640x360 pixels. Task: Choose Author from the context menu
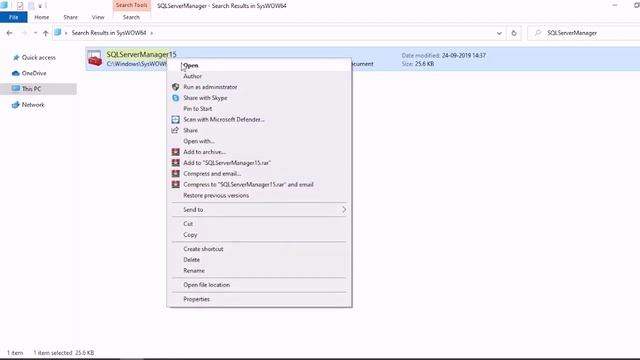pyautogui.click(x=259, y=76)
